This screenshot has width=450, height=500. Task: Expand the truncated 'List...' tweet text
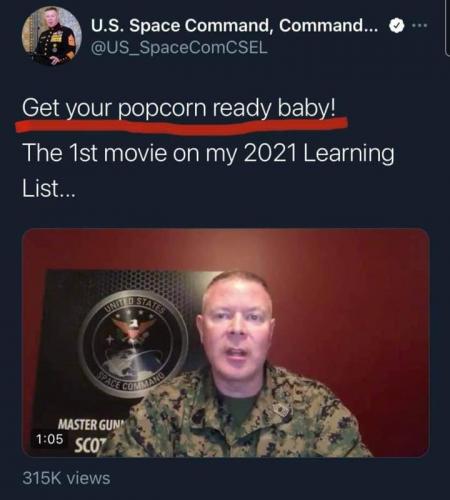[49, 188]
